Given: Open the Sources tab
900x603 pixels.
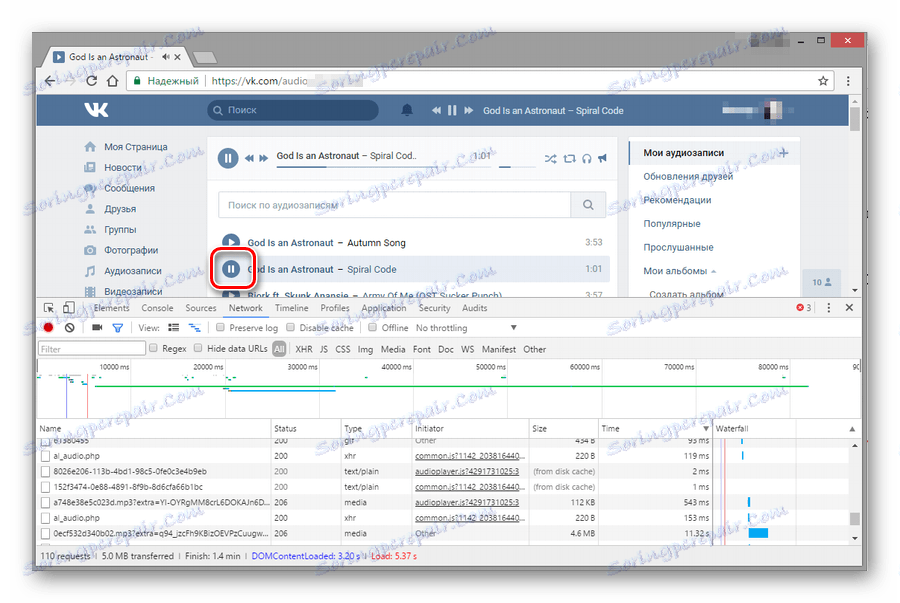Looking at the screenshot, I should click(x=201, y=308).
